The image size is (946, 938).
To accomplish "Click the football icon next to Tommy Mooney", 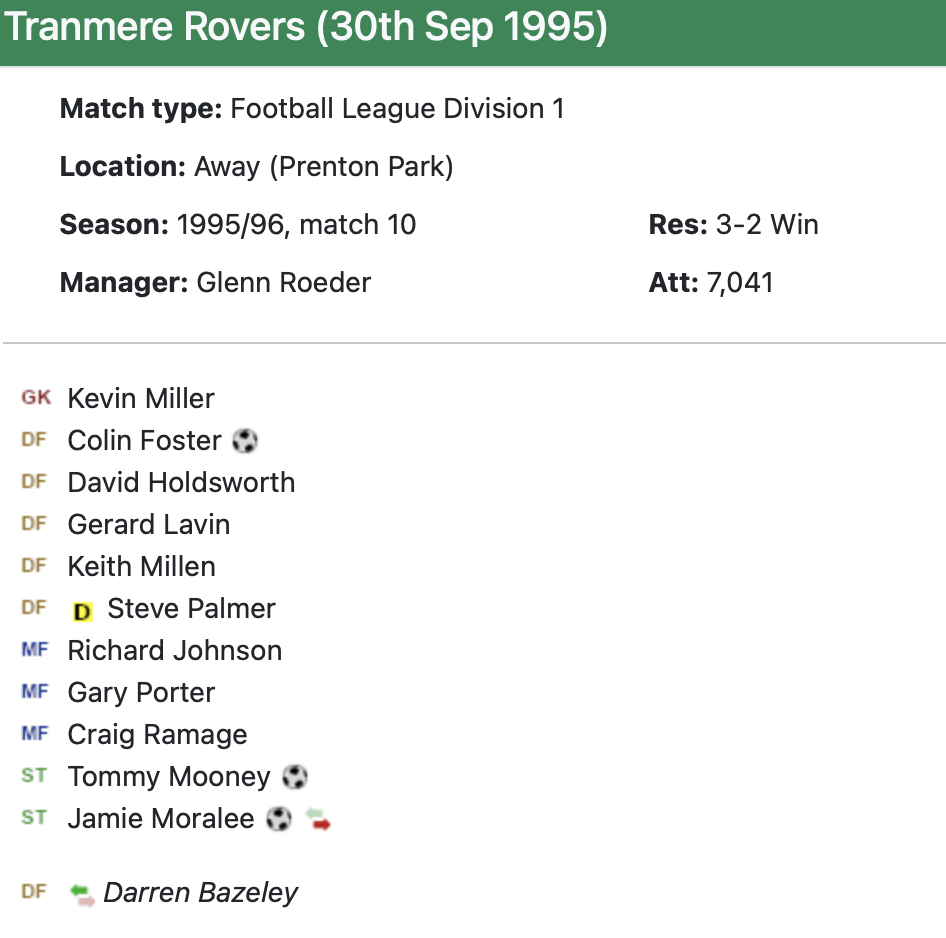I will [x=294, y=777].
